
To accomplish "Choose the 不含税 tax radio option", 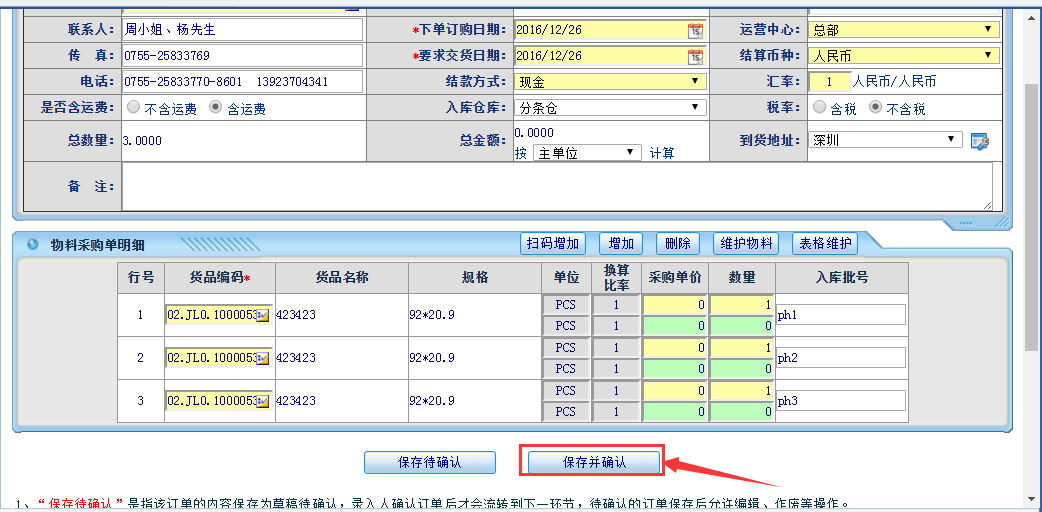I will click(x=875, y=108).
